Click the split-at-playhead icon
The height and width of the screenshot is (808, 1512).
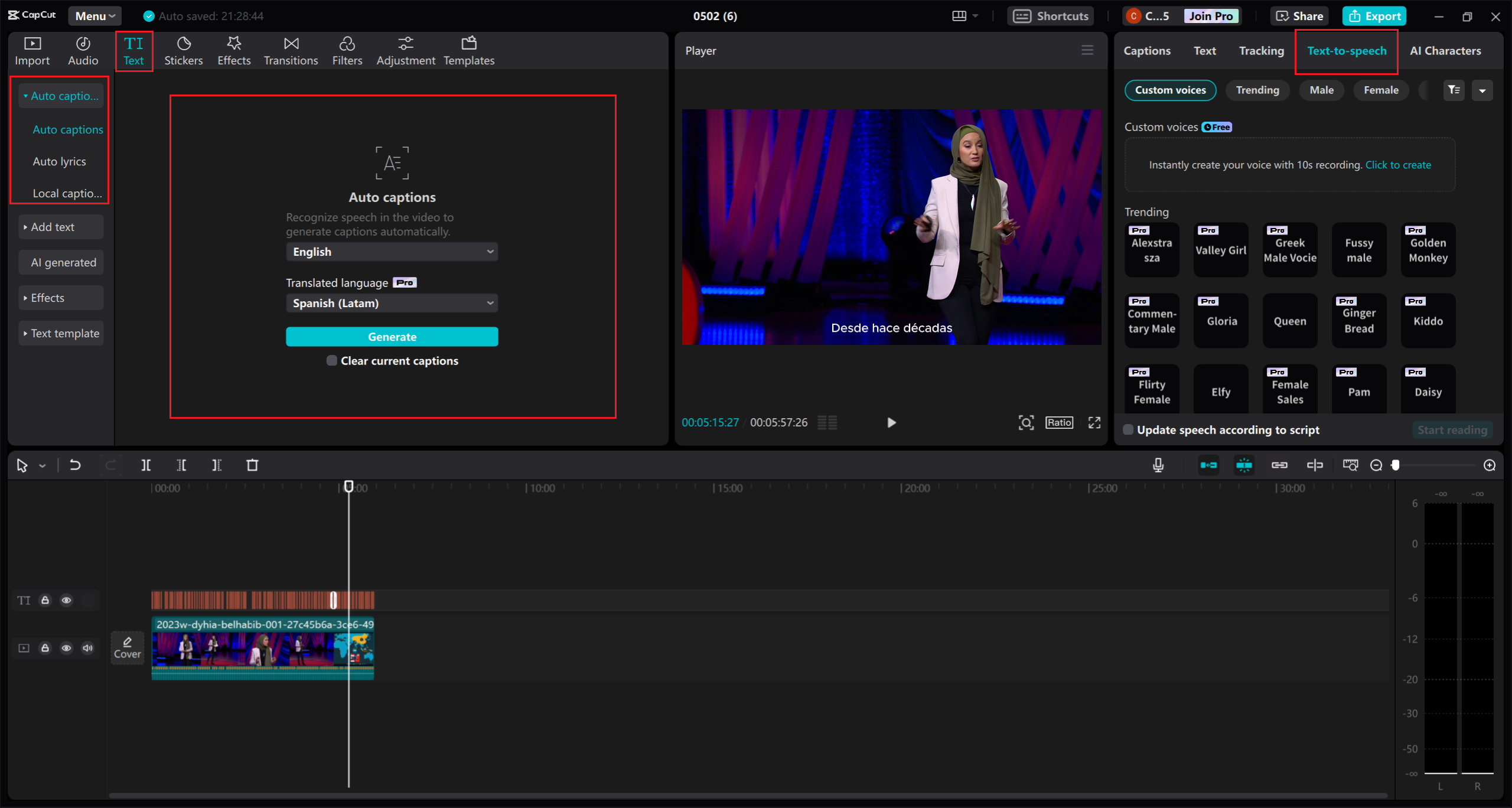(145, 465)
